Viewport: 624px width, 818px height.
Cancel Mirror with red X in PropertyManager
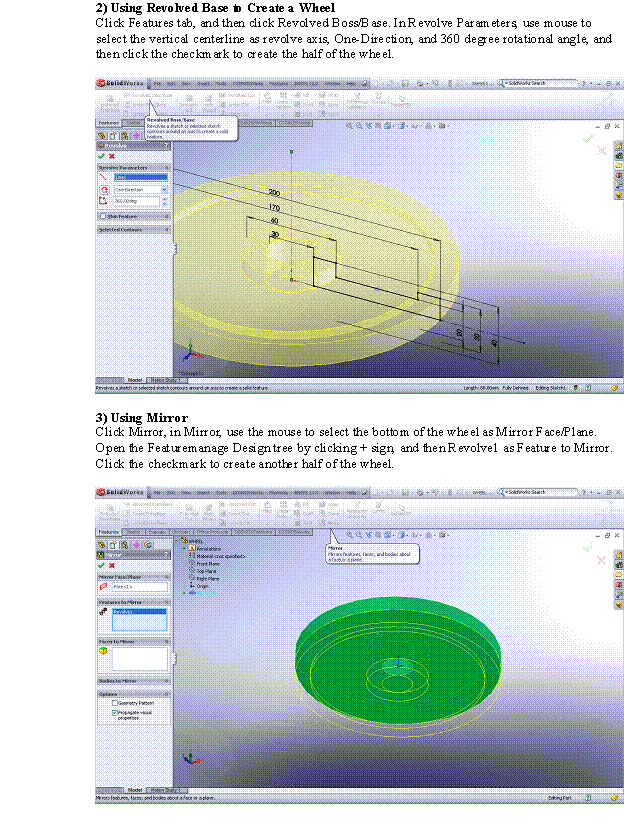pyautogui.click(x=112, y=565)
